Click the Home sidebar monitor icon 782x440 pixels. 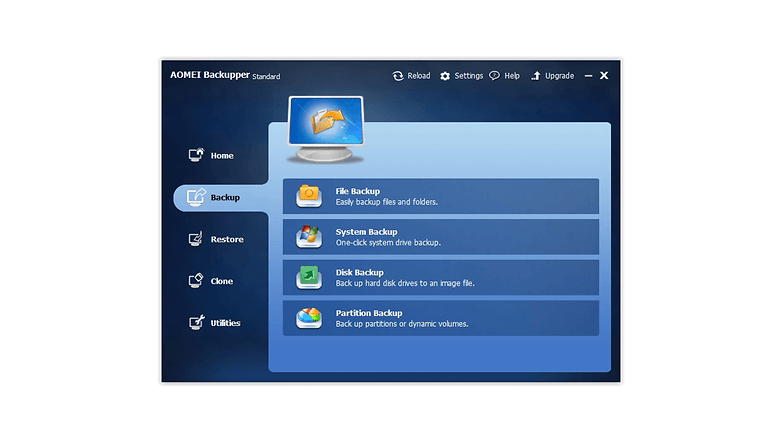point(196,155)
